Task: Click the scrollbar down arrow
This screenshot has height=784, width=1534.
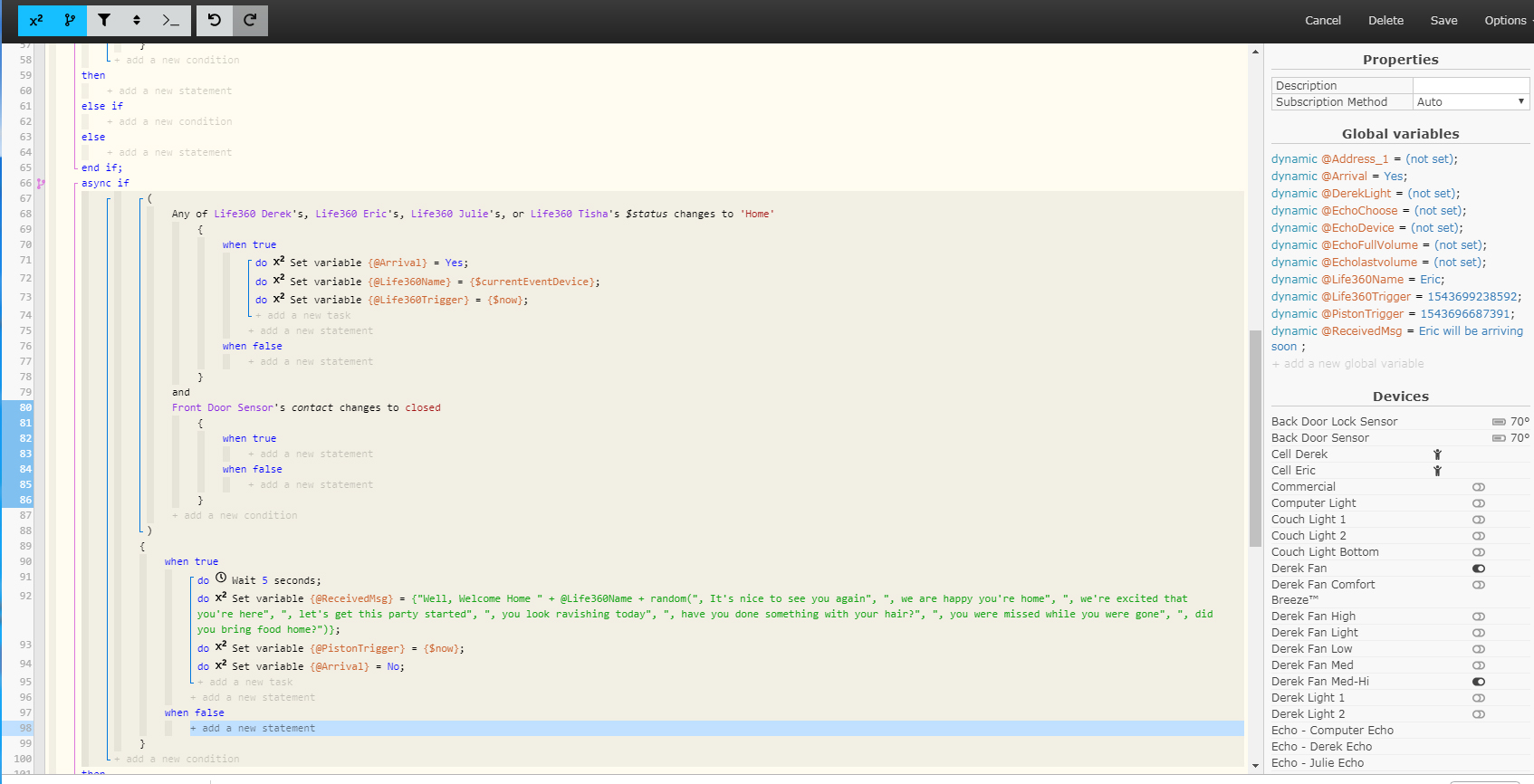Action: tap(1255, 765)
